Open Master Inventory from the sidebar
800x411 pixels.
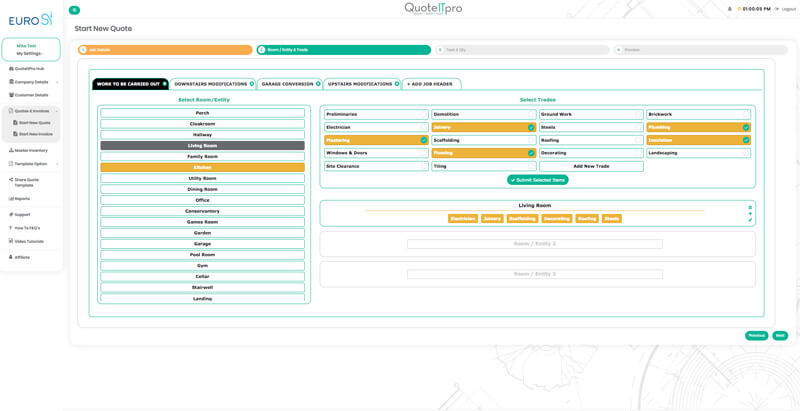[x=30, y=150]
